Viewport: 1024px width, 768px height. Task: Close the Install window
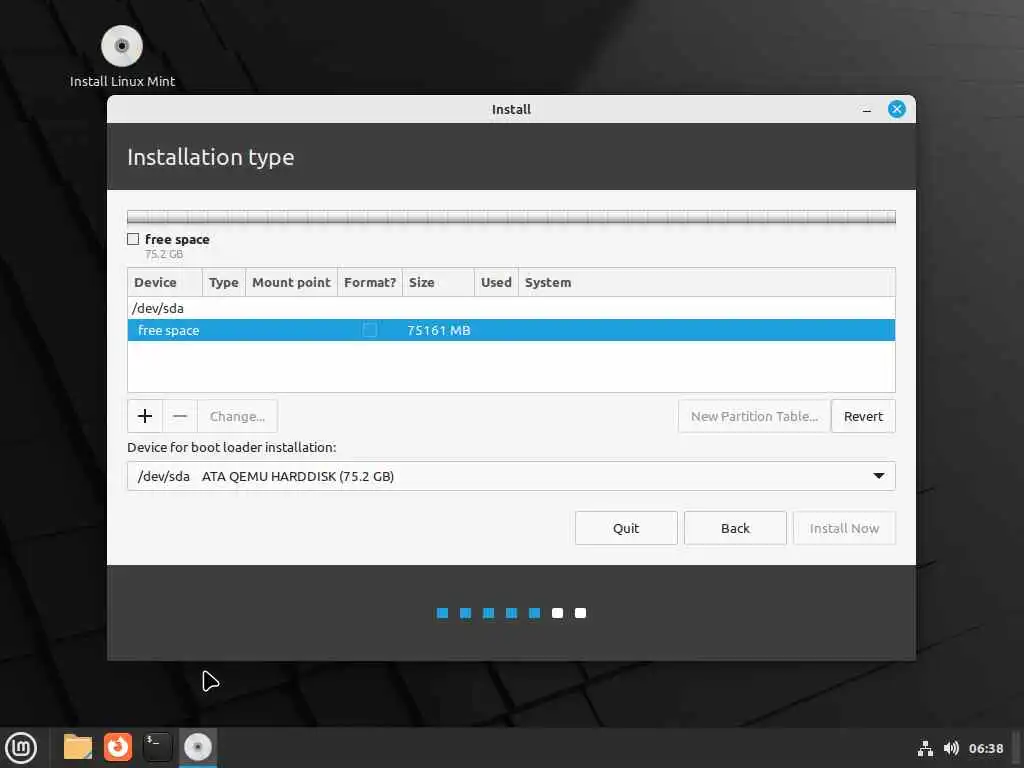897,109
